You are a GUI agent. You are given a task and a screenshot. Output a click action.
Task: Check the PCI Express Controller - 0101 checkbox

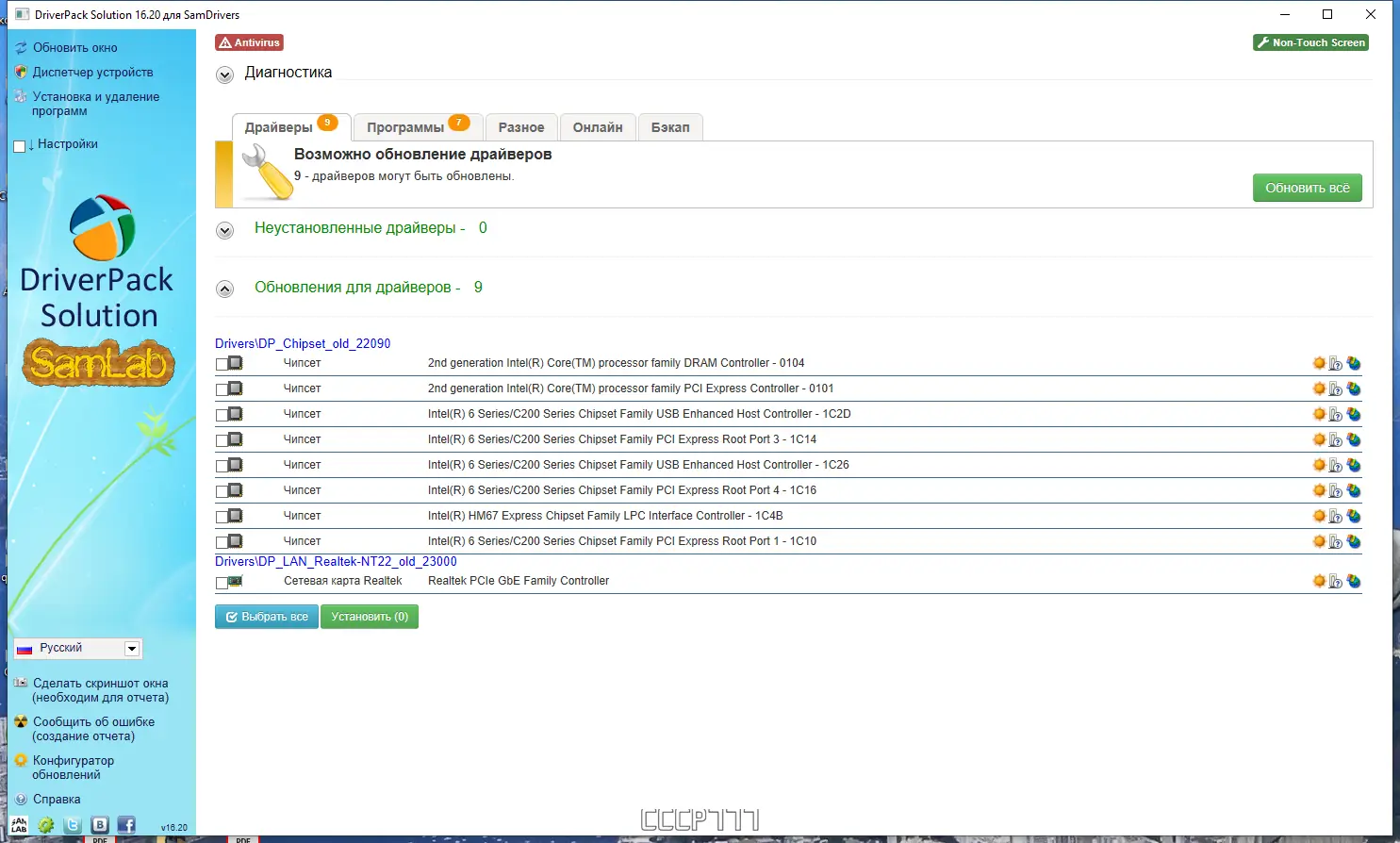tap(222, 389)
